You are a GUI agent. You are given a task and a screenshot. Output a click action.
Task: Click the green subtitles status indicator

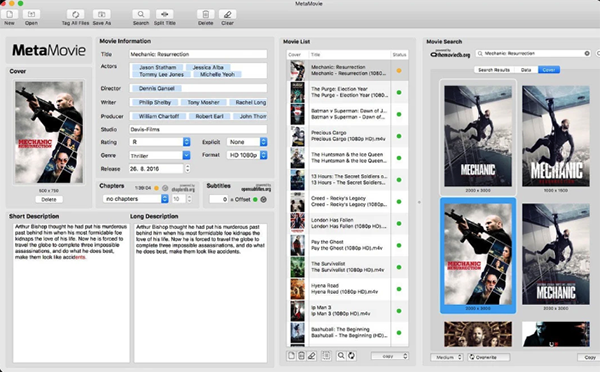pyautogui.click(x=255, y=199)
